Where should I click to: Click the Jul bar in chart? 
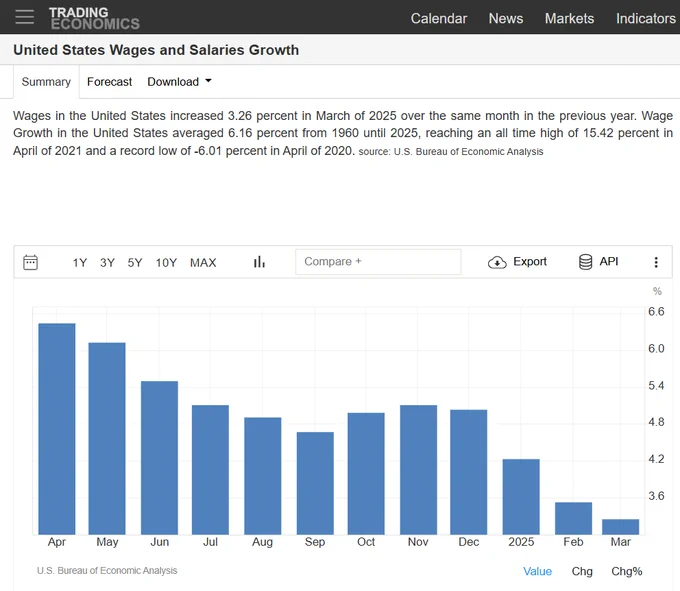coord(210,470)
